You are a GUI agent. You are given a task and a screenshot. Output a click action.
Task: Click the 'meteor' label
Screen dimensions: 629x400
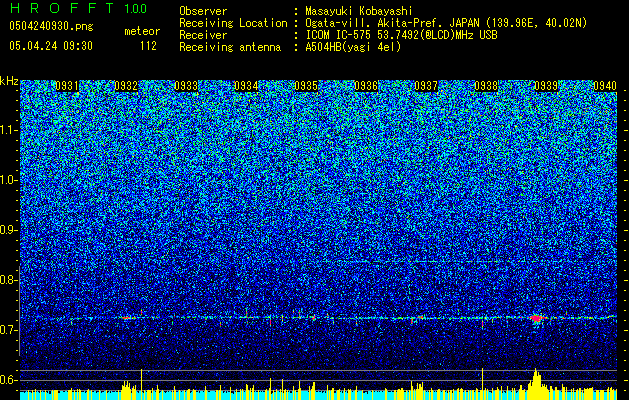[x=142, y=31]
